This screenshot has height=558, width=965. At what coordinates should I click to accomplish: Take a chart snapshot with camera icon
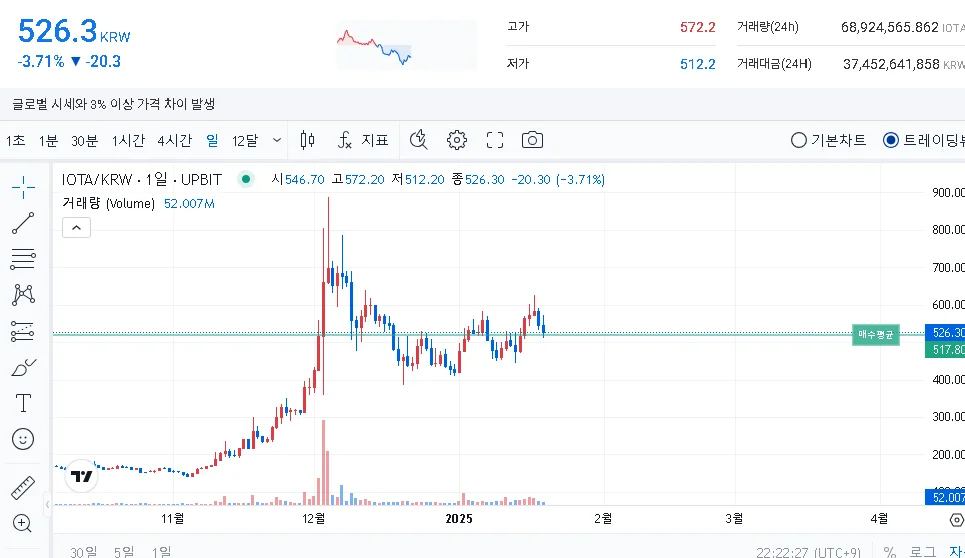pos(532,140)
